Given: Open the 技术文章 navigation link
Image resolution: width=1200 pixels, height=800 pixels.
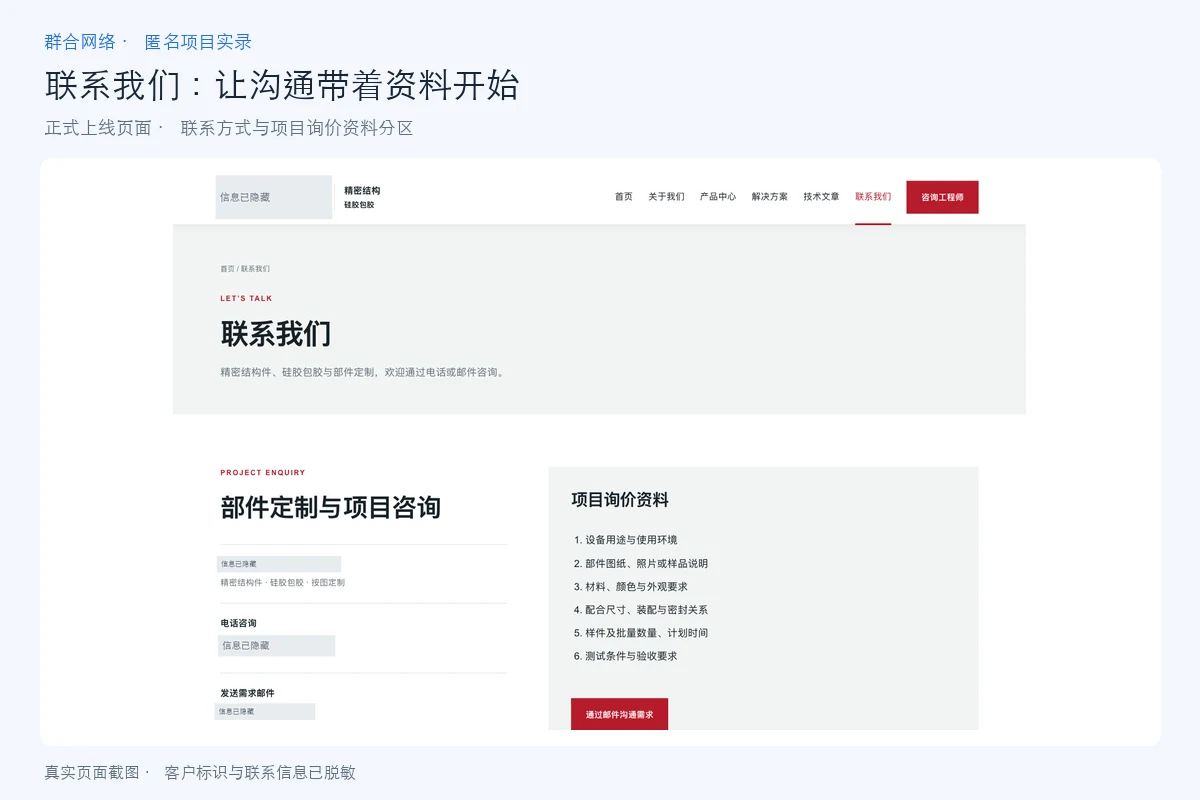Looking at the screenshot, I should click(x=821, y=197).
